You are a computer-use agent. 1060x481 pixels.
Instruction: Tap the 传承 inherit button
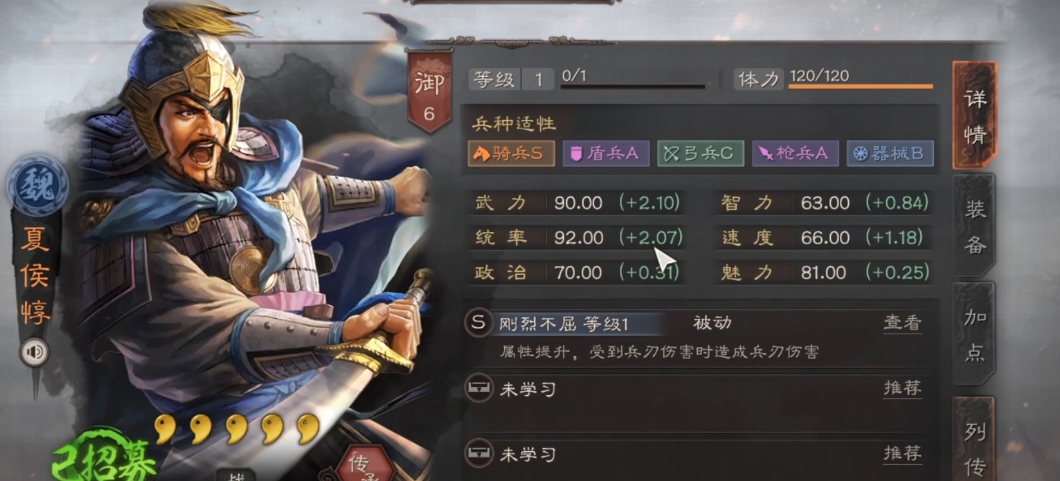[368, 463]
